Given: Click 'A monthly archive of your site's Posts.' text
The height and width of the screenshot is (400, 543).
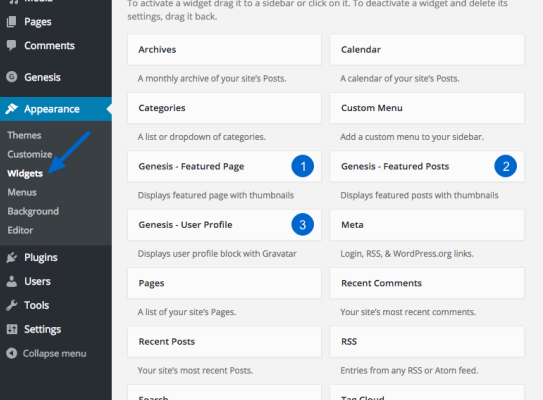Looking at the screenshot, I should click(212, 79).
